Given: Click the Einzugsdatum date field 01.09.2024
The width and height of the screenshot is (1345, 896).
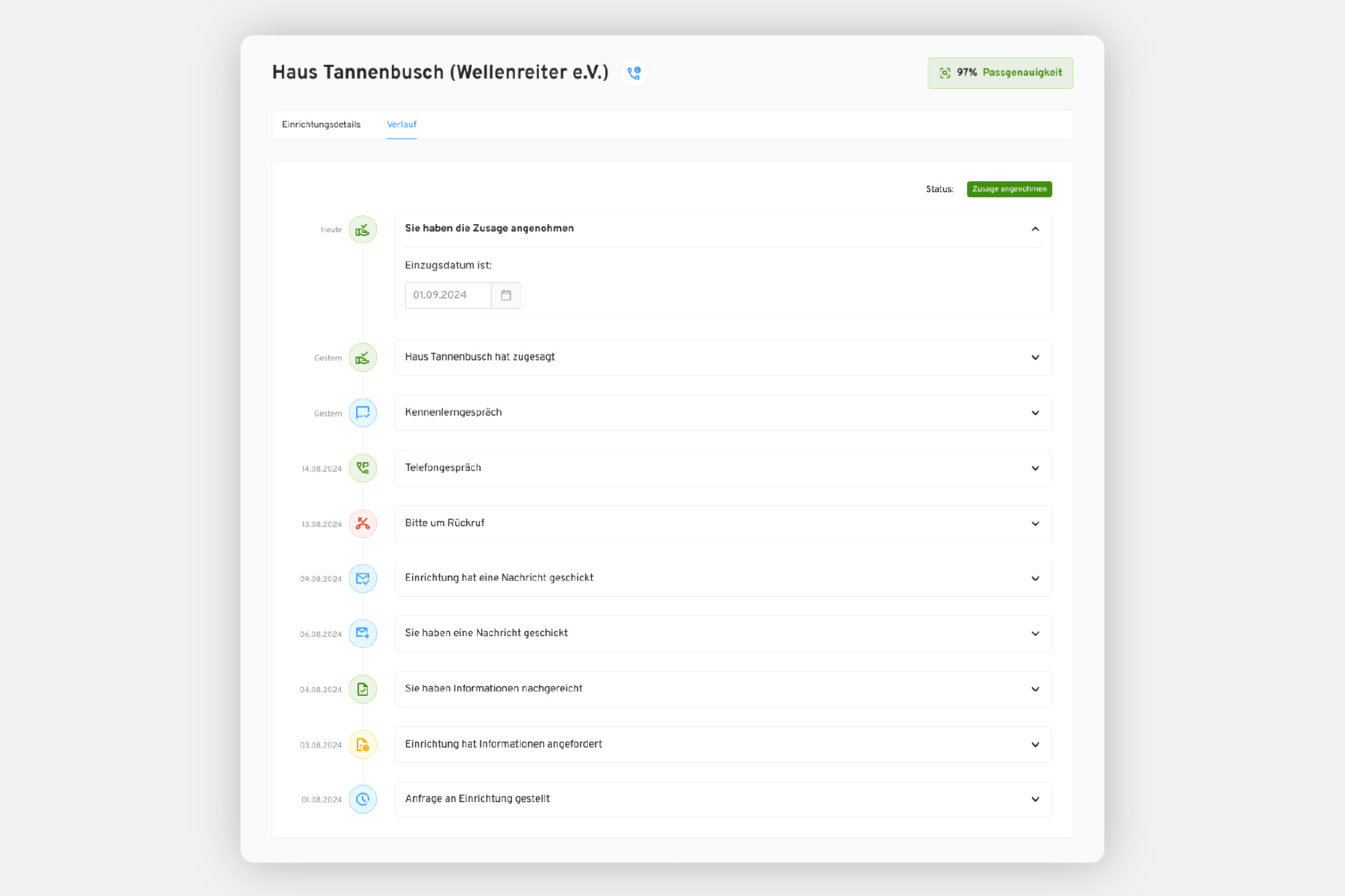Looking at the screenshot, I should (448, 296).
